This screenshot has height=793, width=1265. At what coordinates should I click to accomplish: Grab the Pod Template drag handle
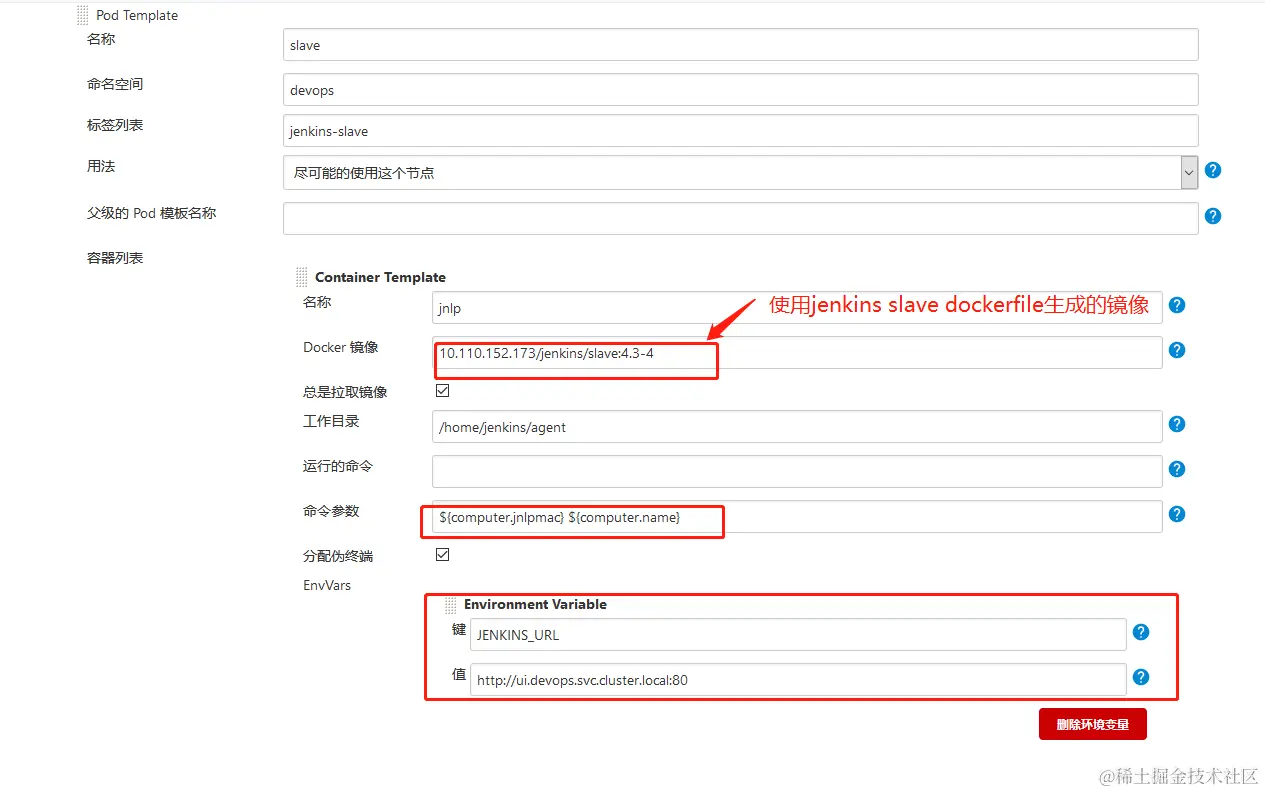82,15
